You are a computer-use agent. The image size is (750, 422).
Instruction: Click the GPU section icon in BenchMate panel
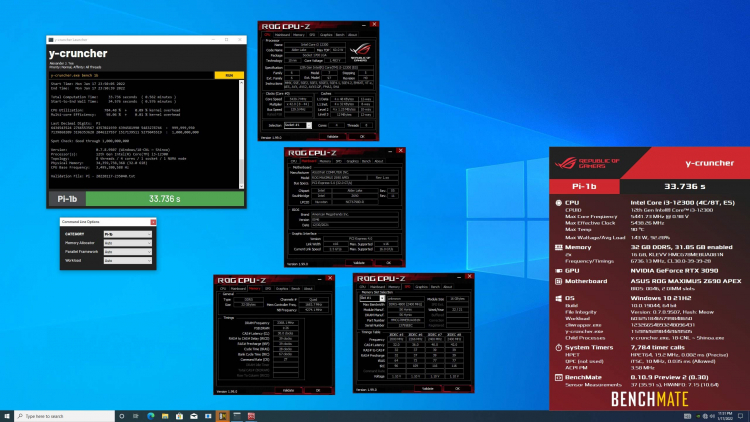click(x=557, y=270)
